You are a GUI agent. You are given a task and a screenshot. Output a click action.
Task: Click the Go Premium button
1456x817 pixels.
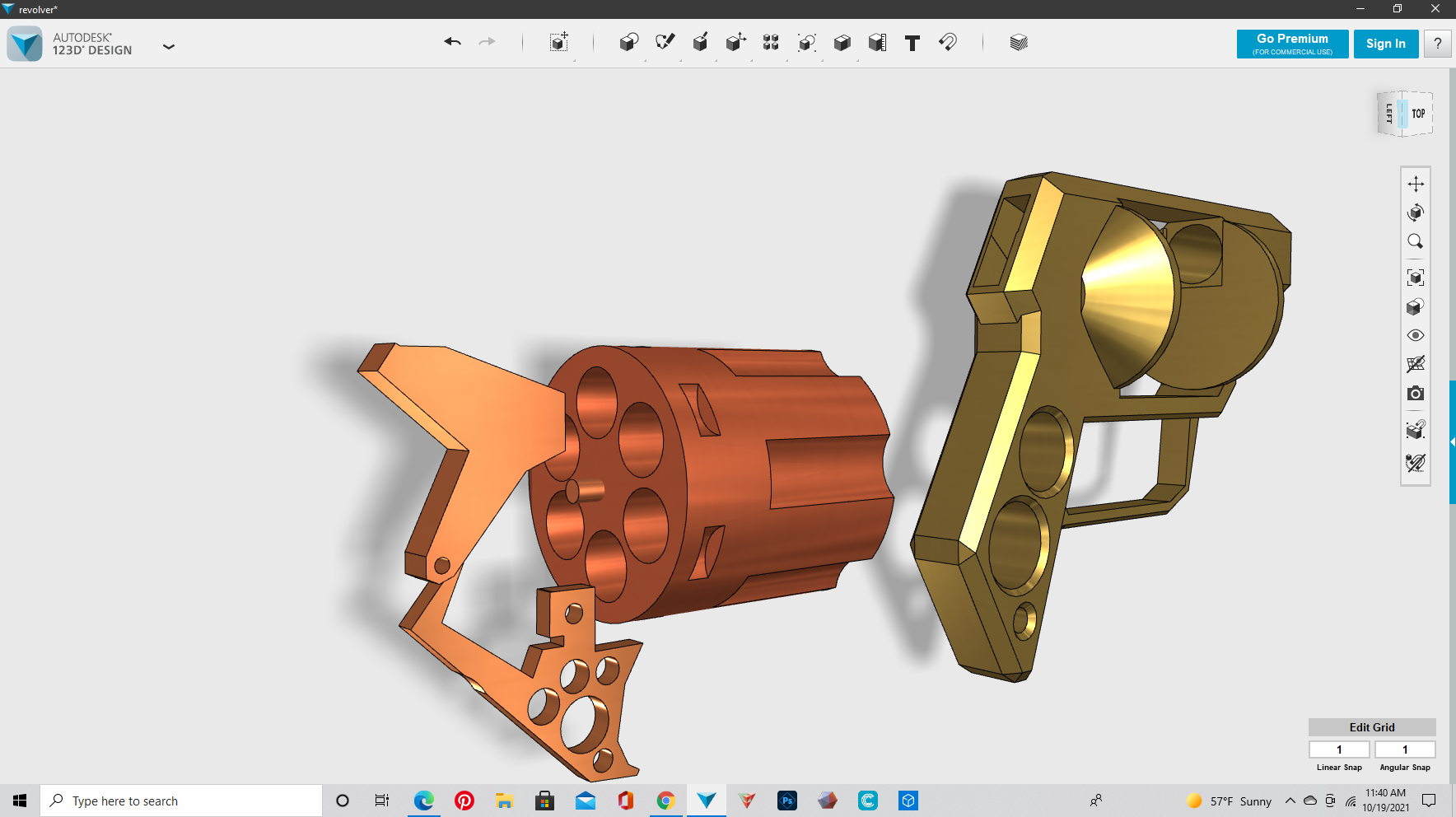[x=1292, y=44]
